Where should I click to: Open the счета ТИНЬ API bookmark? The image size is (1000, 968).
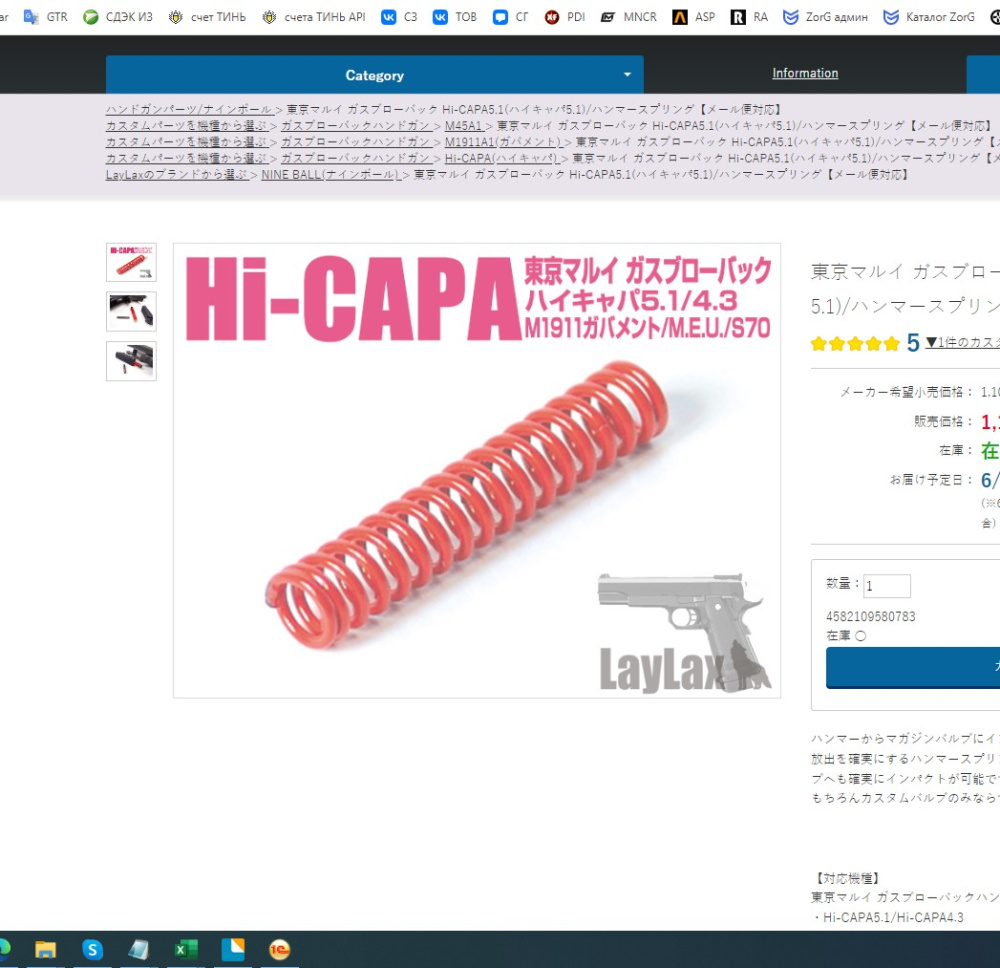pos(314,17)
